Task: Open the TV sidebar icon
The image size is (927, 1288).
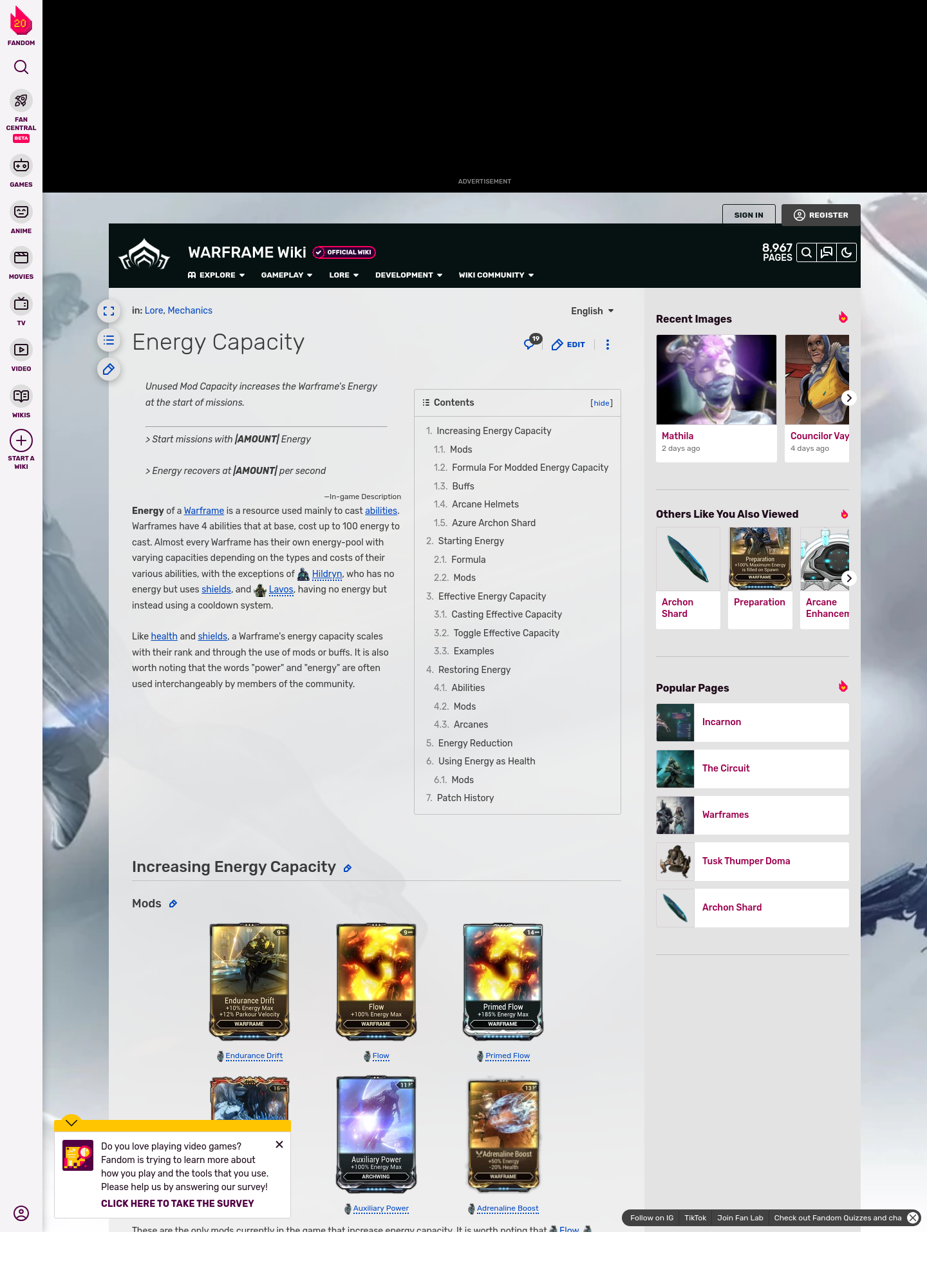Action: [x=21, y=303]
